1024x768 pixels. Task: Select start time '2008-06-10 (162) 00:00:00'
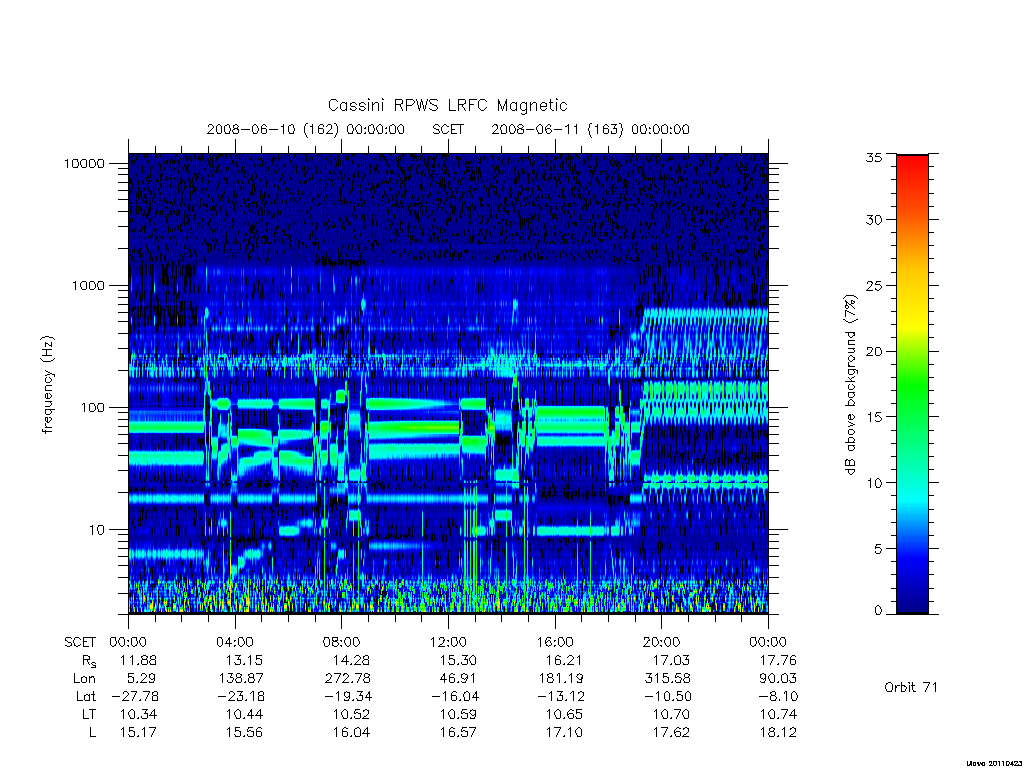(306, 129)
